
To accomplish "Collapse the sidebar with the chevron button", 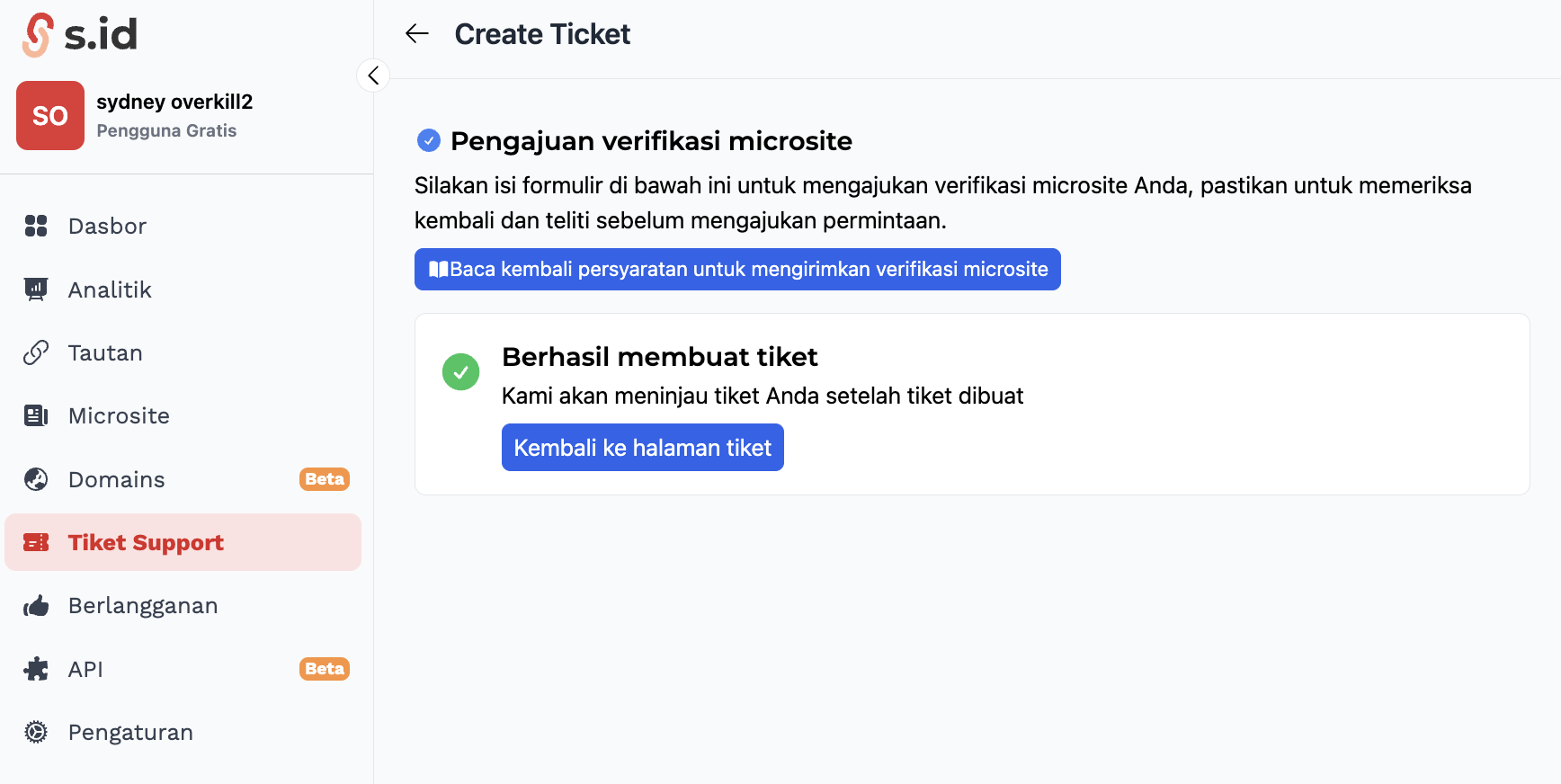I will tap(373, 76).
